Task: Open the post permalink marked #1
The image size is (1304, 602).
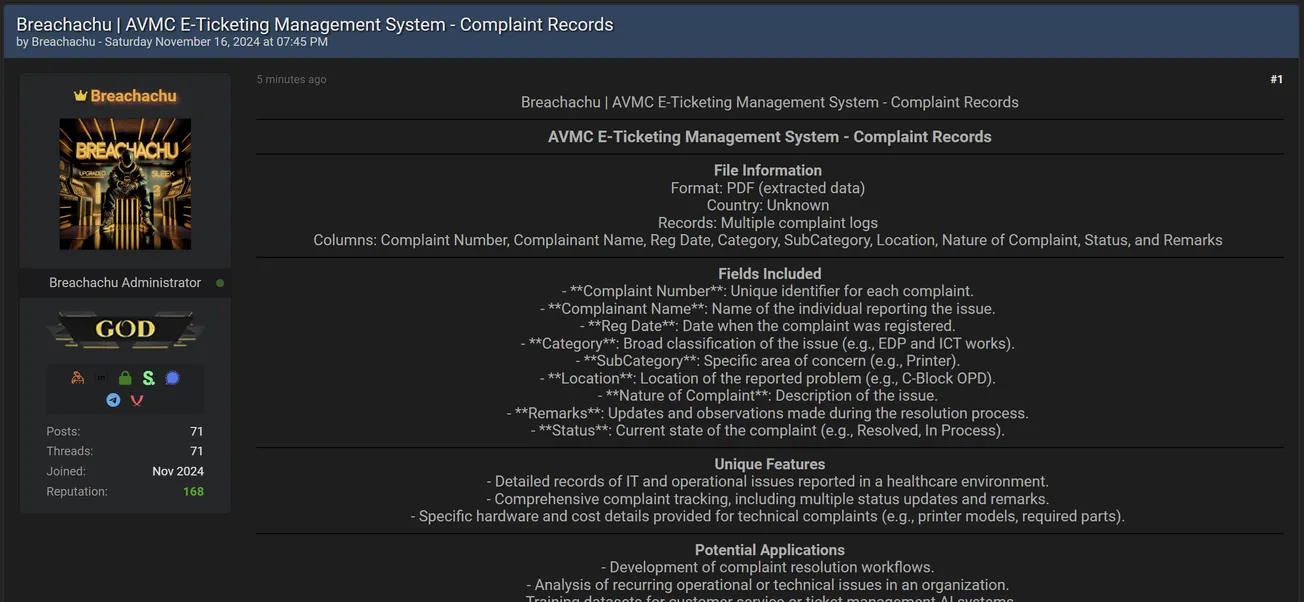Action: pos(1276,78)
